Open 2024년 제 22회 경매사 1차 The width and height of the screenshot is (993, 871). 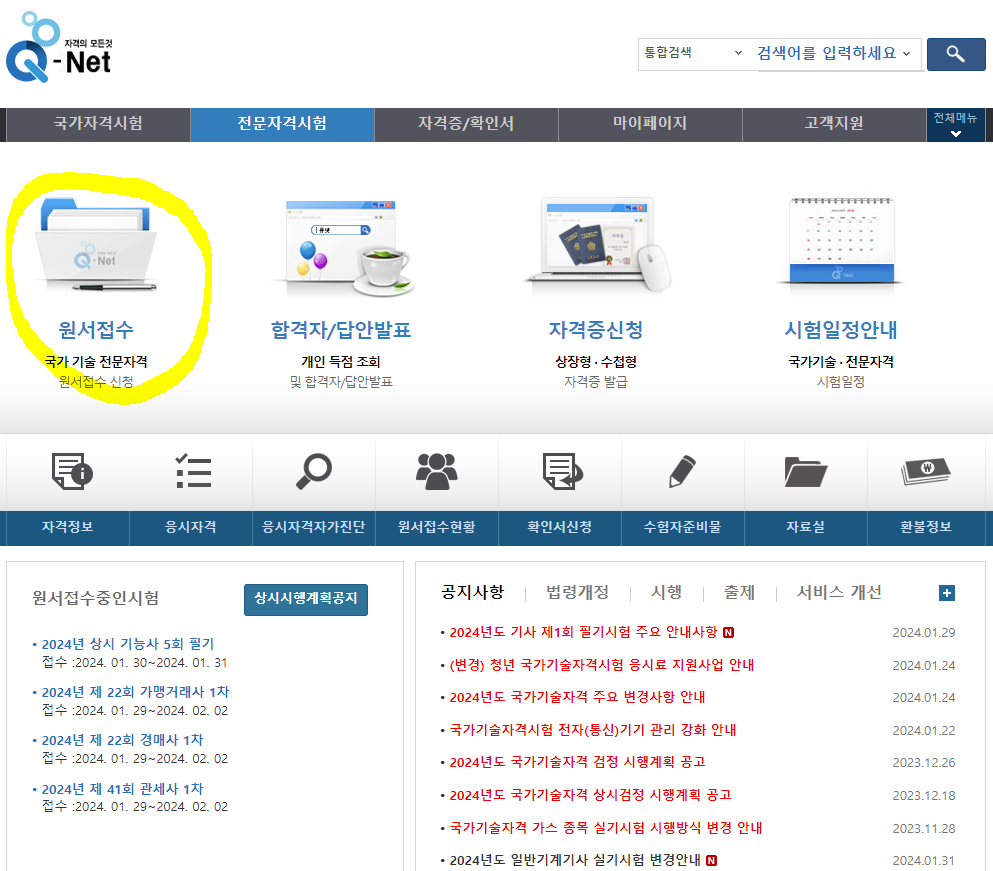tap(122, 741)
